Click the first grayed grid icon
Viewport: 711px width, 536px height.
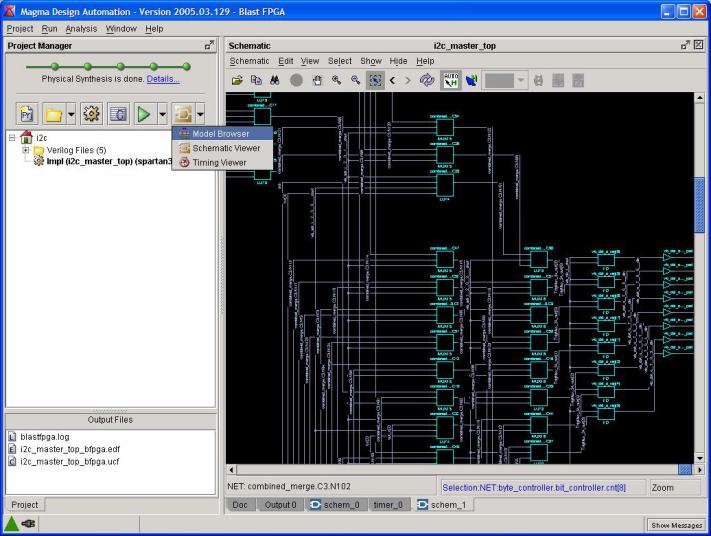click(558, 81)
